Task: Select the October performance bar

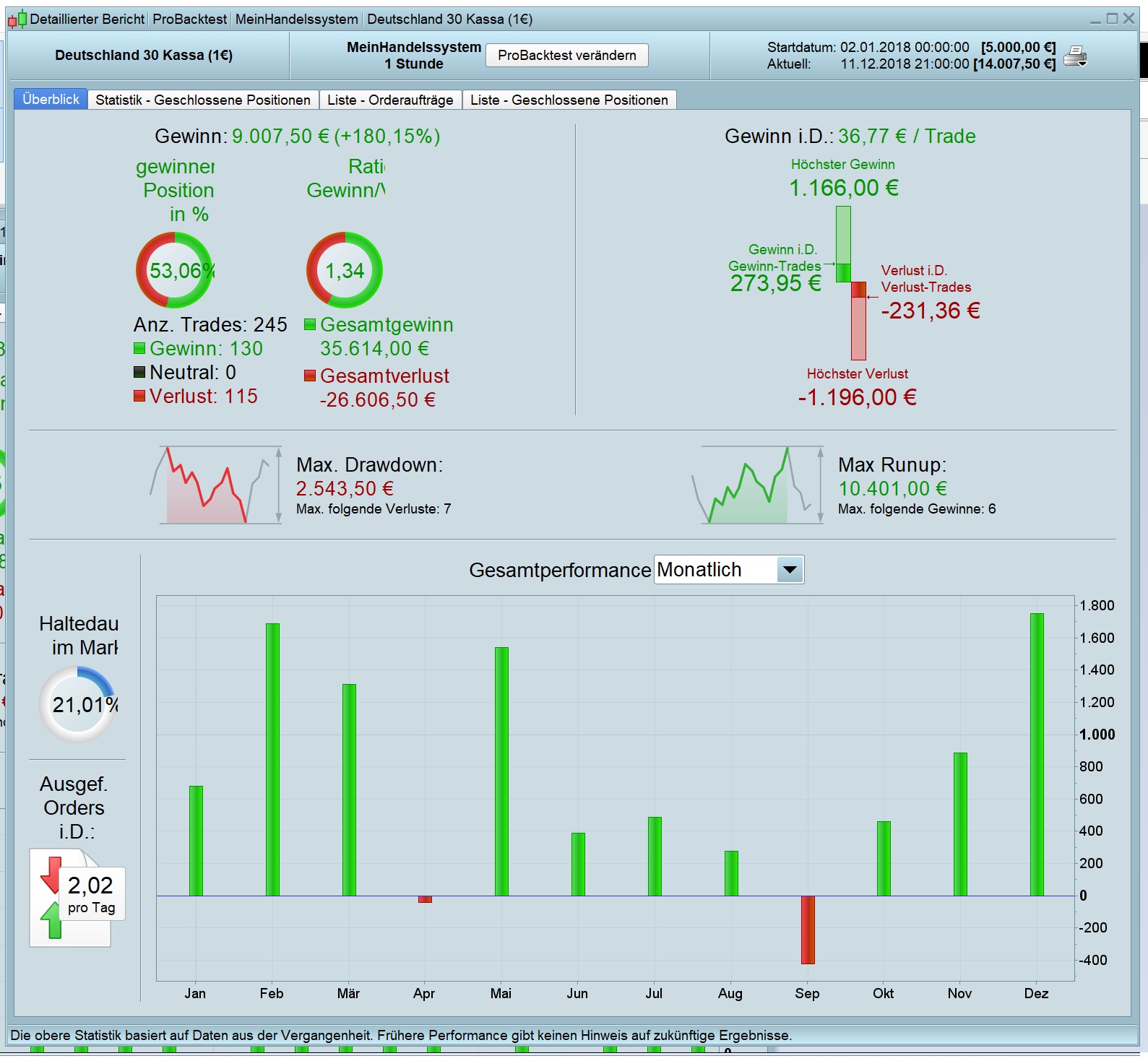Action: (884, 858)
